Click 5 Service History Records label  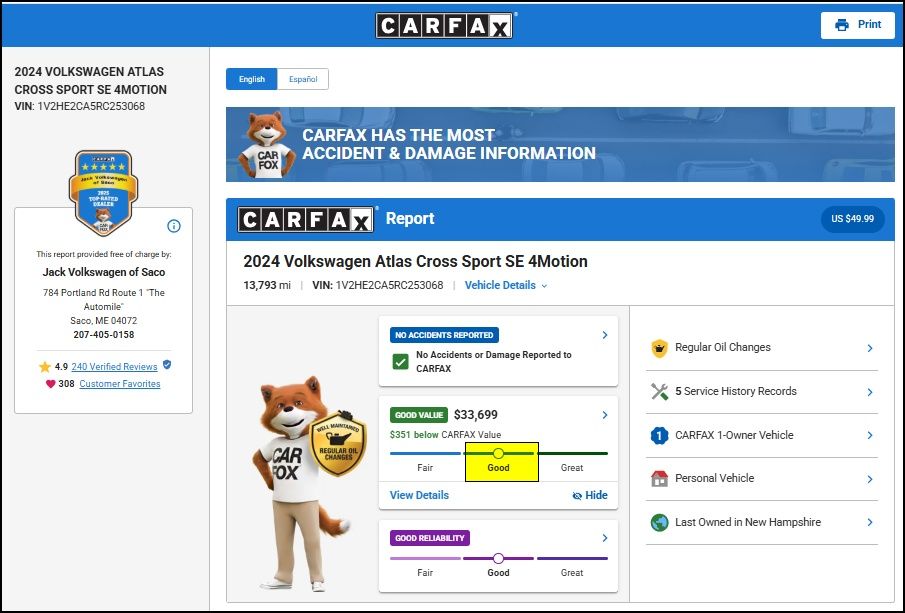736,391
